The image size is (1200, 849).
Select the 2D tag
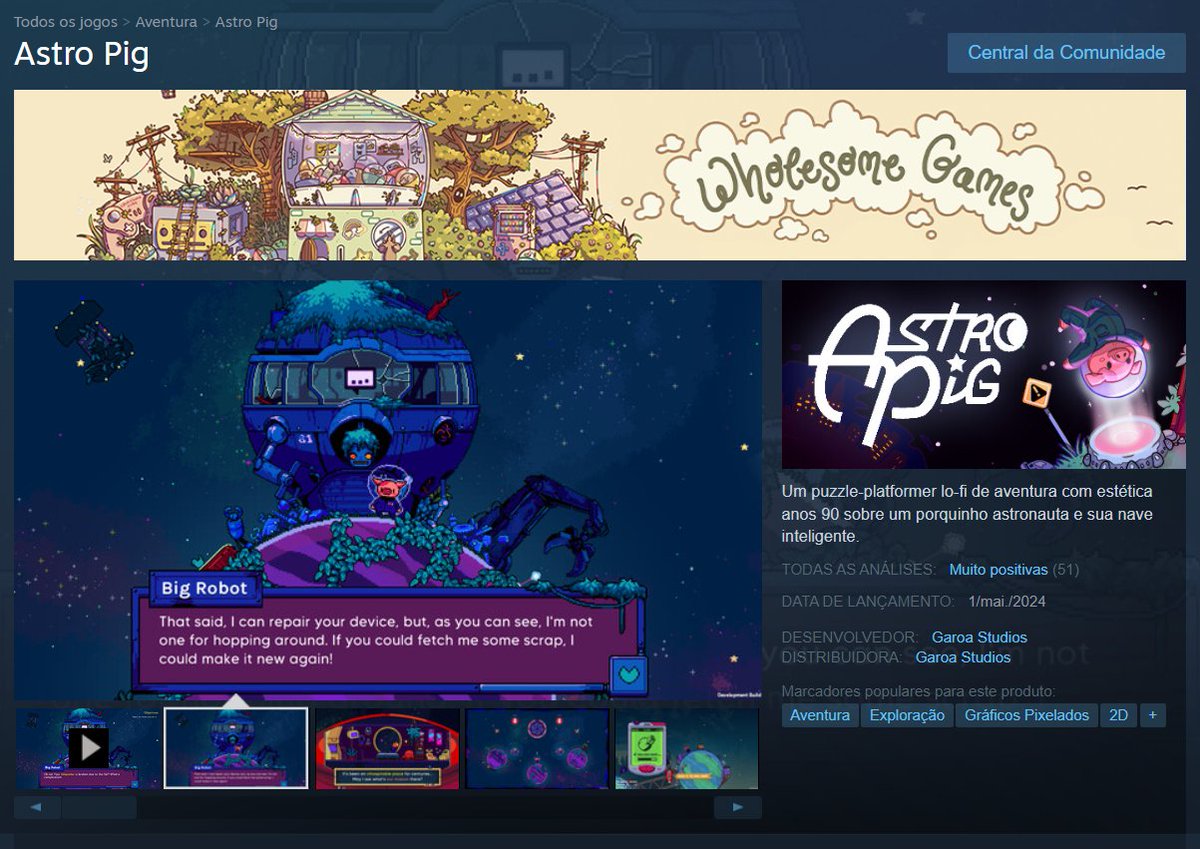[1117, 715]
